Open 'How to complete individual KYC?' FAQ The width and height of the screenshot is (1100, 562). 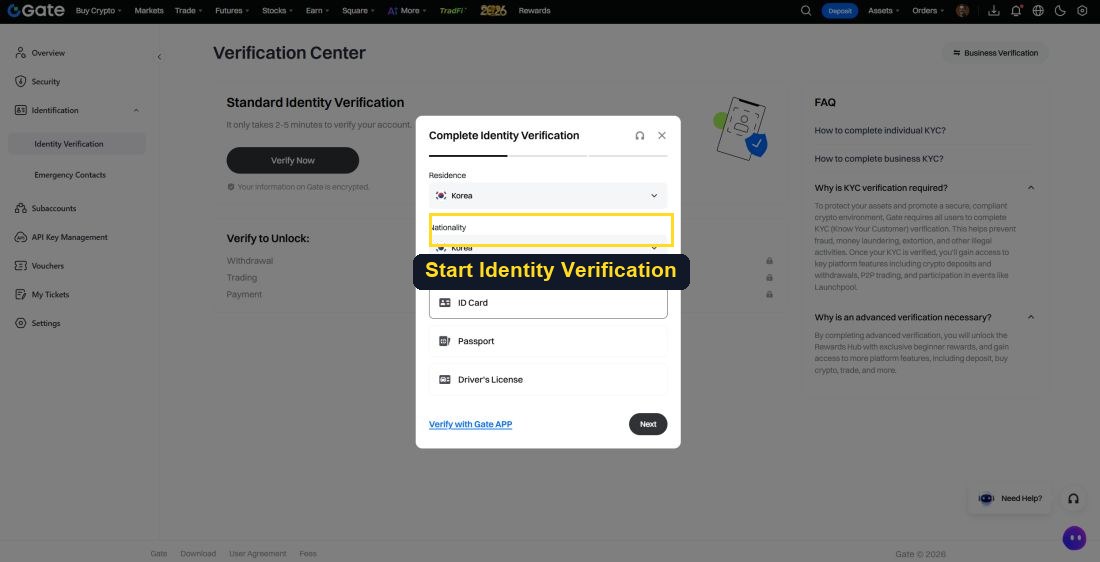tap(880, 131)
